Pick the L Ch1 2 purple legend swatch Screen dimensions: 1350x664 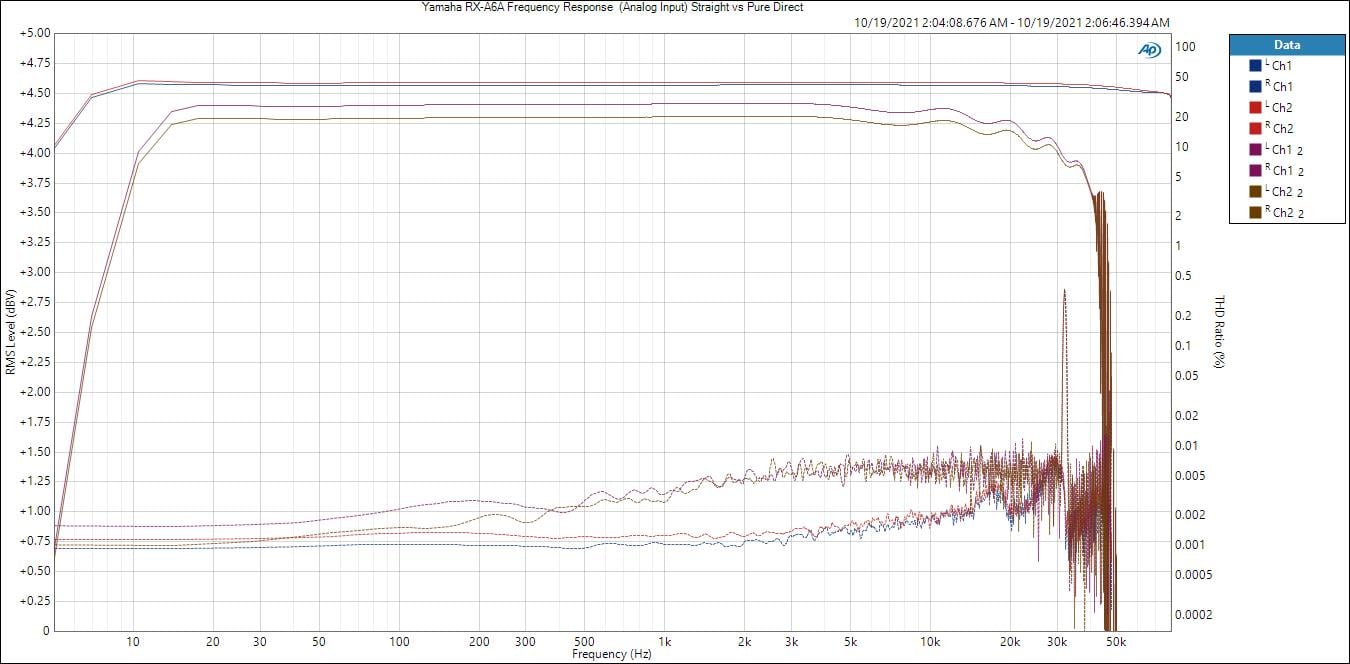[x=1255, y=150]
